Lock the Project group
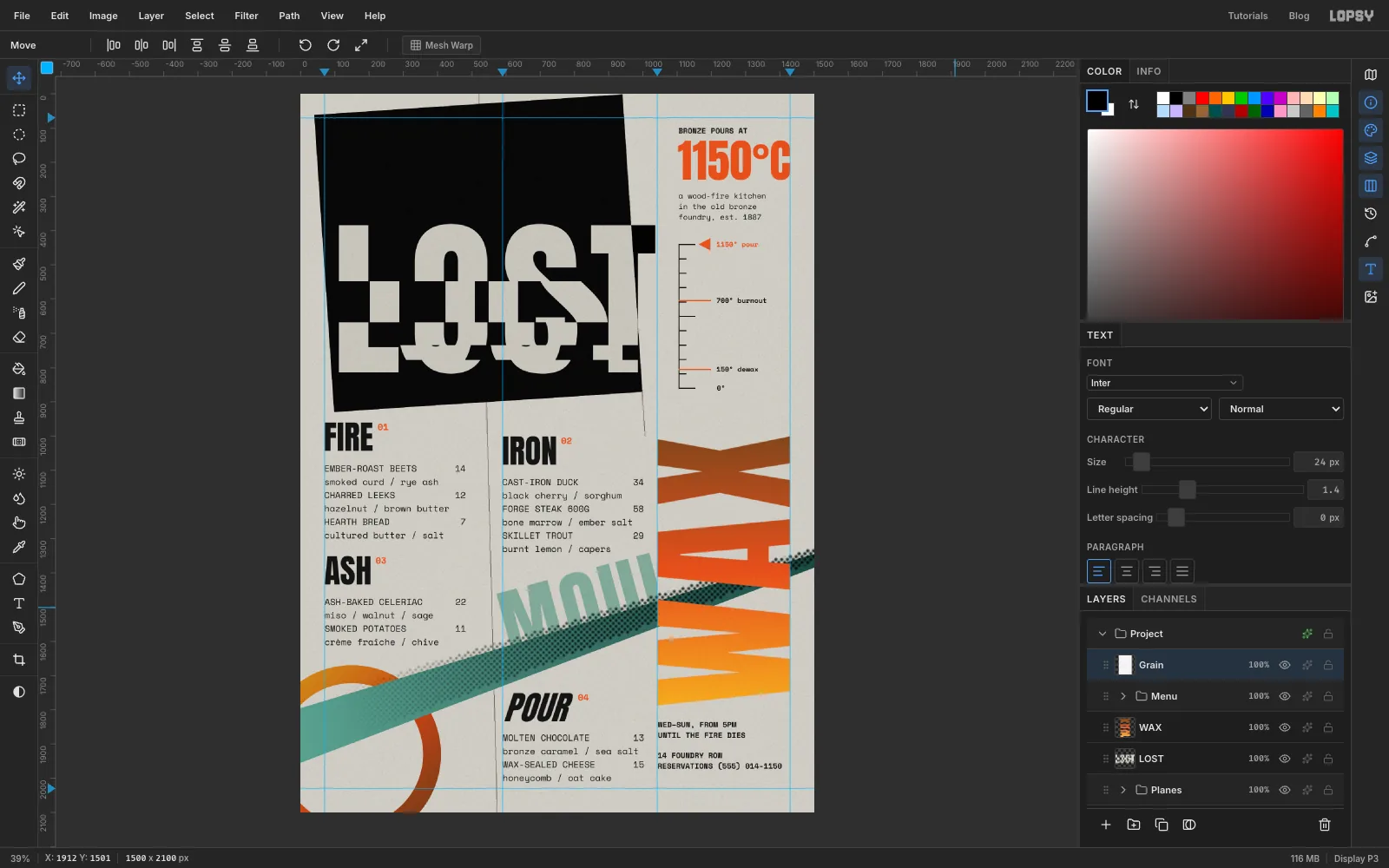 [1328, 634]
